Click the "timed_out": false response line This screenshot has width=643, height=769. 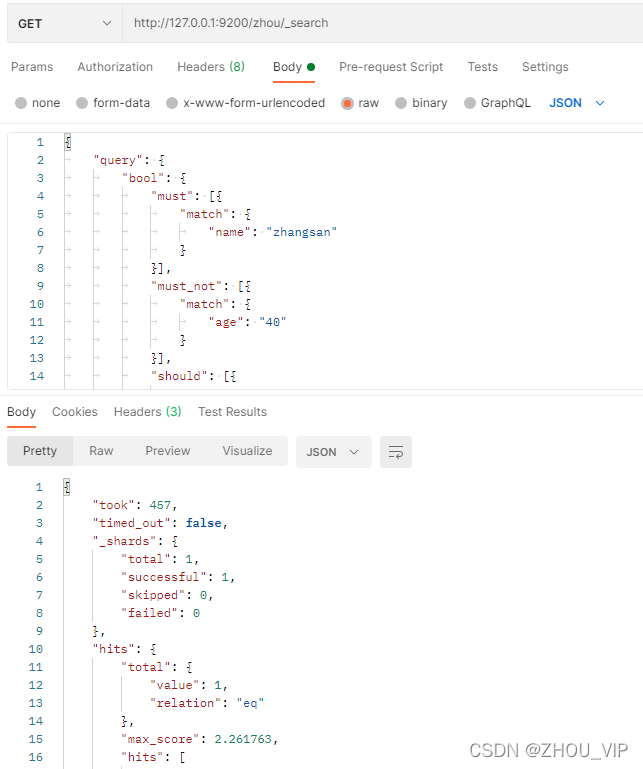(x=160, y=523)
